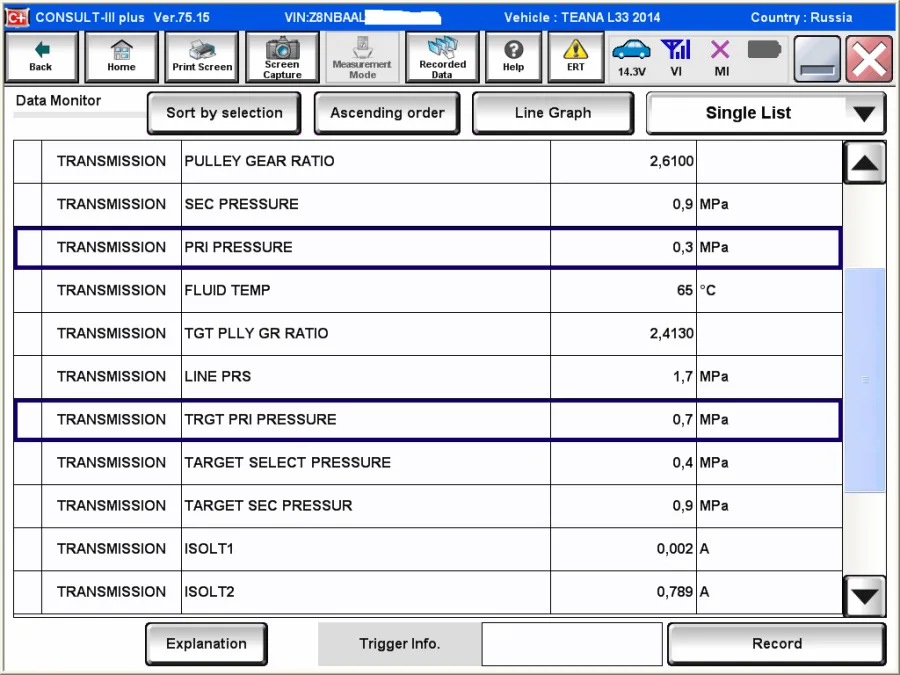Click the 2,4130 target pulley ratio value
The image size is (900, 675).
[672, 333]
